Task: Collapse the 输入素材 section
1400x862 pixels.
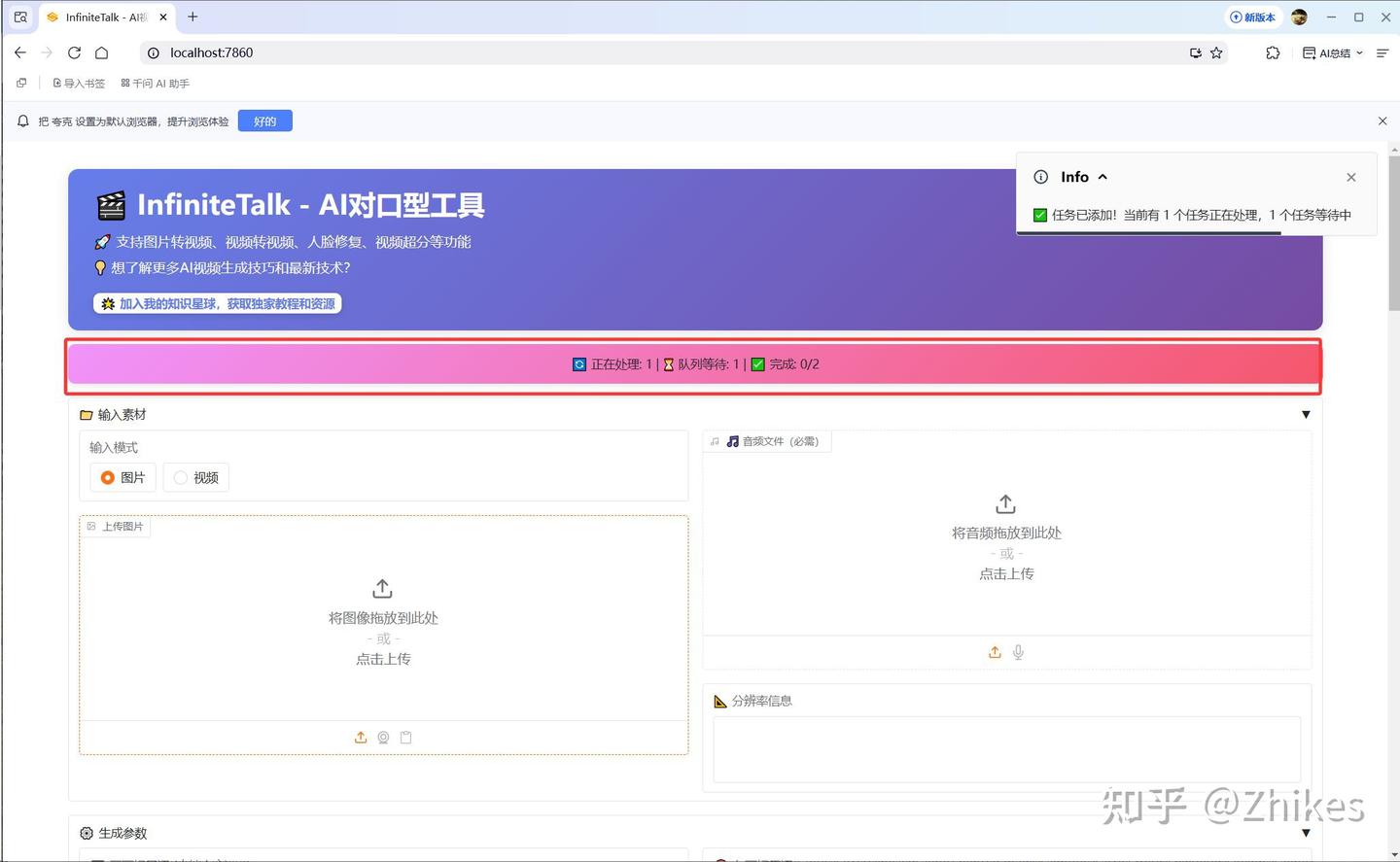Action: (1306, 415)
